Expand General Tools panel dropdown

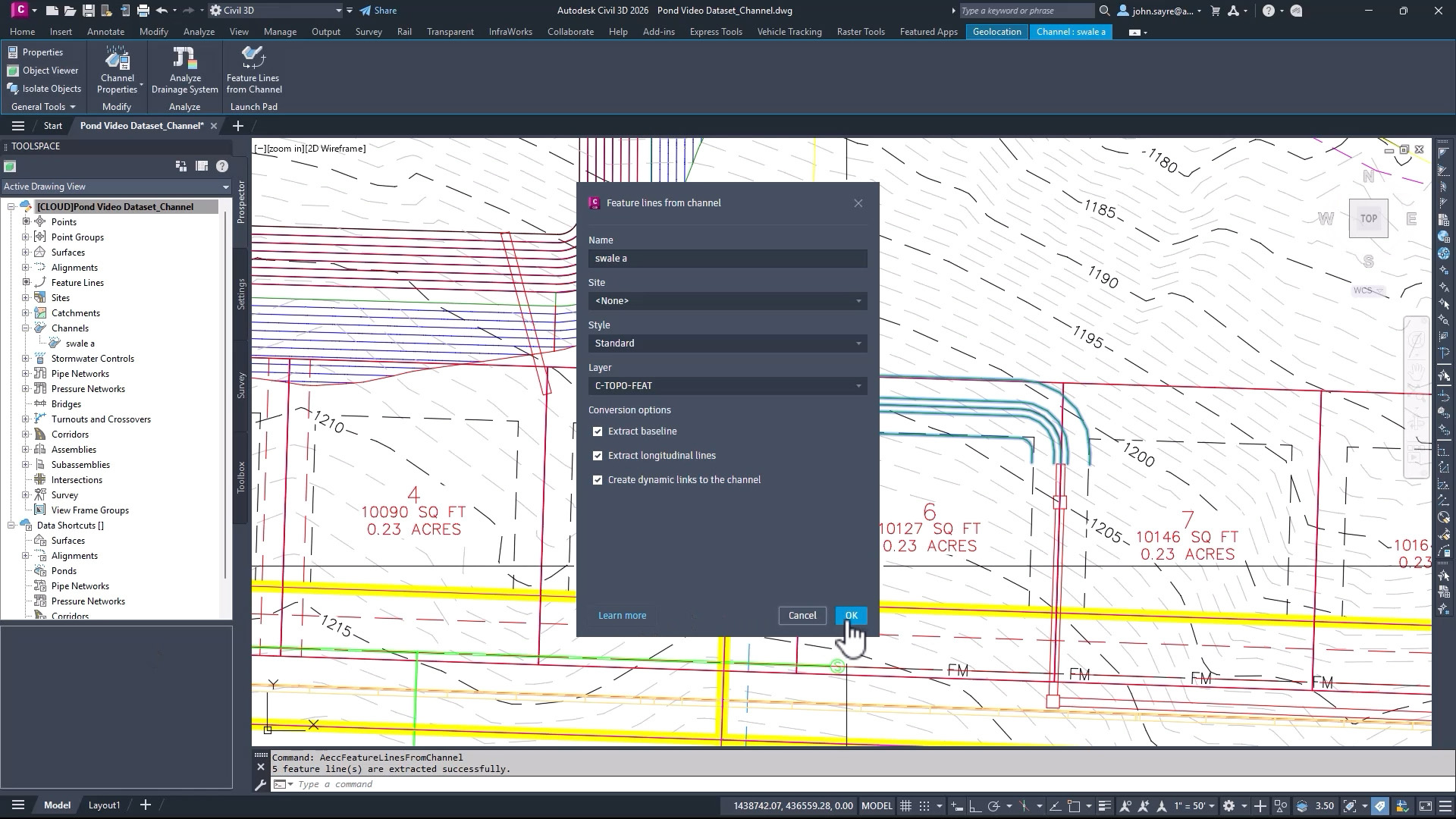point(43,107)
